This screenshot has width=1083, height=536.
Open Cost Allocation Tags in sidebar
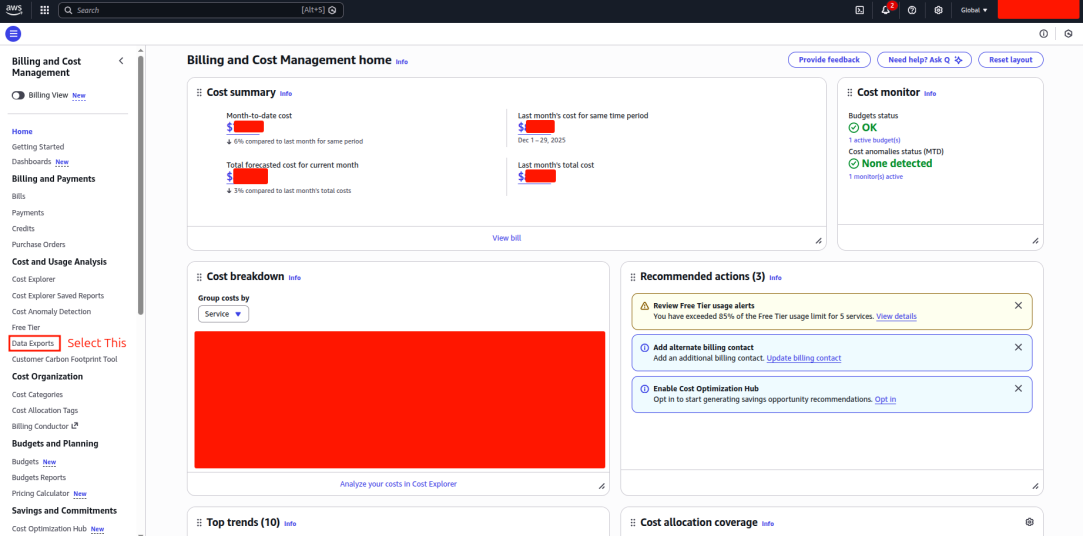click(45, 410)
